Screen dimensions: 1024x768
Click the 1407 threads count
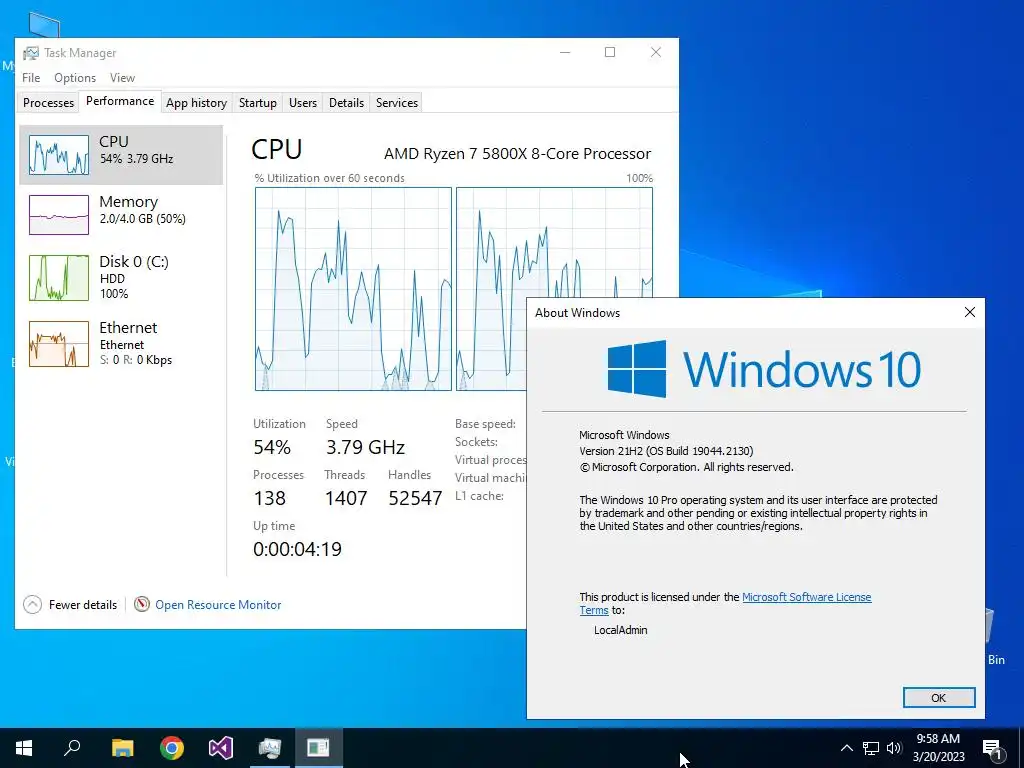tap(346, 498)
